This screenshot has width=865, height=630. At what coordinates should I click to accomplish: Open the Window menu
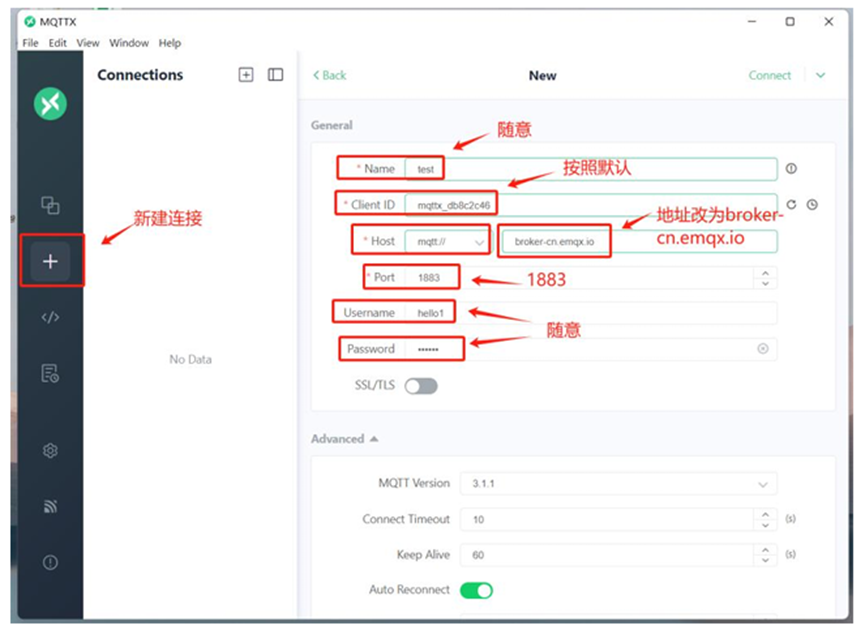[129, 43]
